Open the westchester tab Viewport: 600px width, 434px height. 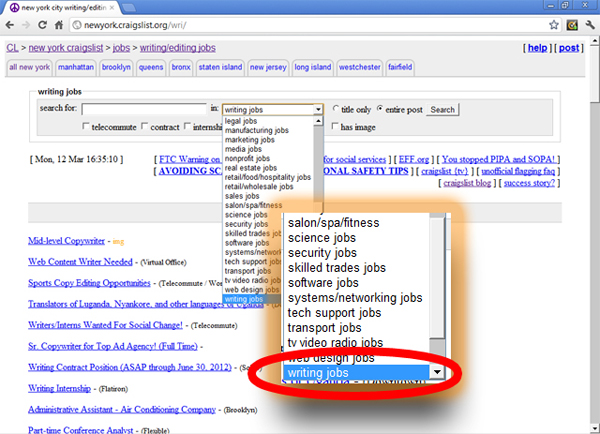[359, 67]
